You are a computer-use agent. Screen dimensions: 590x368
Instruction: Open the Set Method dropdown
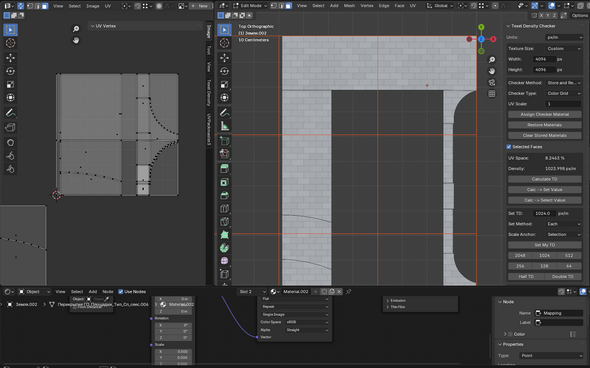(564, 224)
